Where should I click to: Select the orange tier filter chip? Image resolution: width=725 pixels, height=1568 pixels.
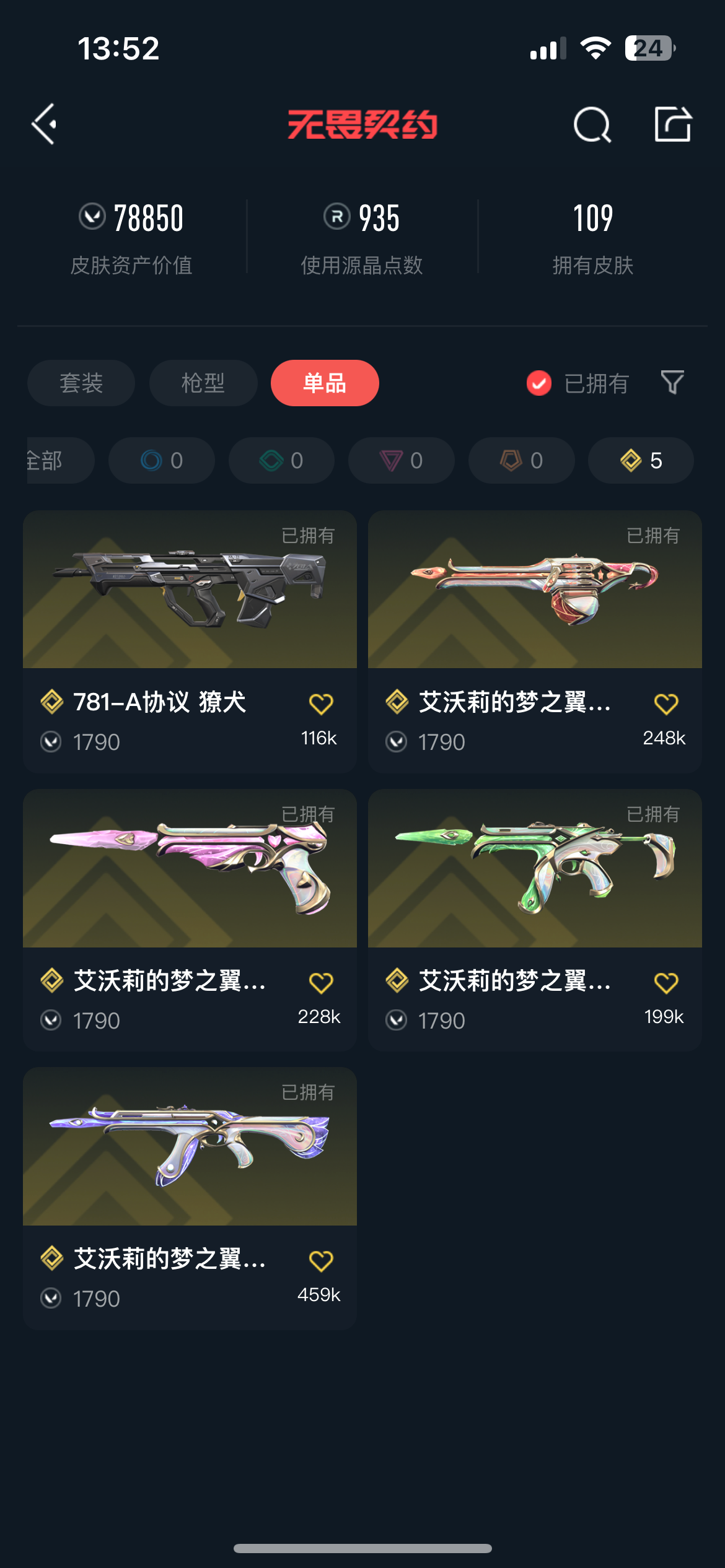click(x=521, y=460)
